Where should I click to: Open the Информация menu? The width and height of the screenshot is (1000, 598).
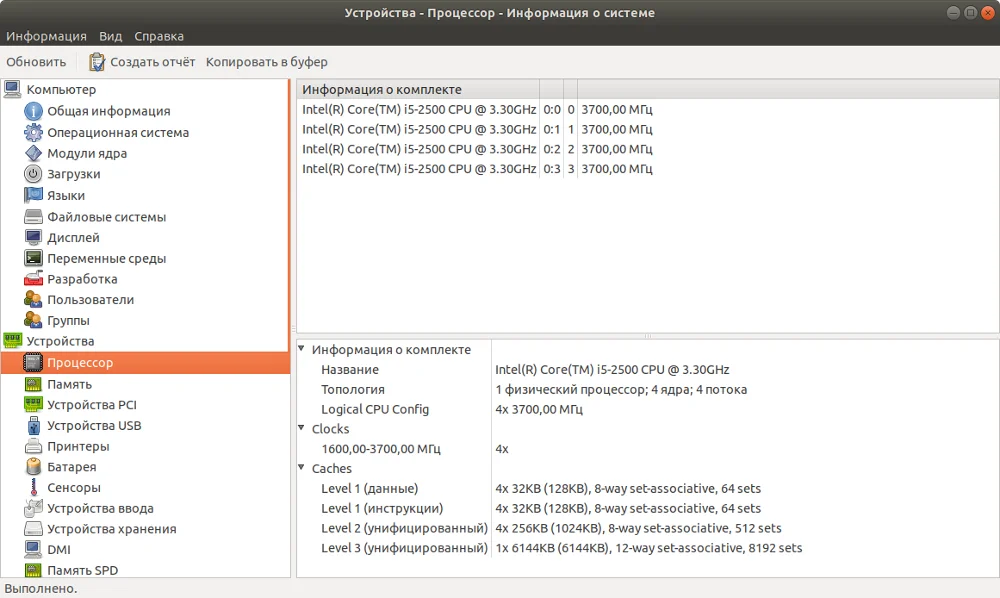[x=46, y=36]
